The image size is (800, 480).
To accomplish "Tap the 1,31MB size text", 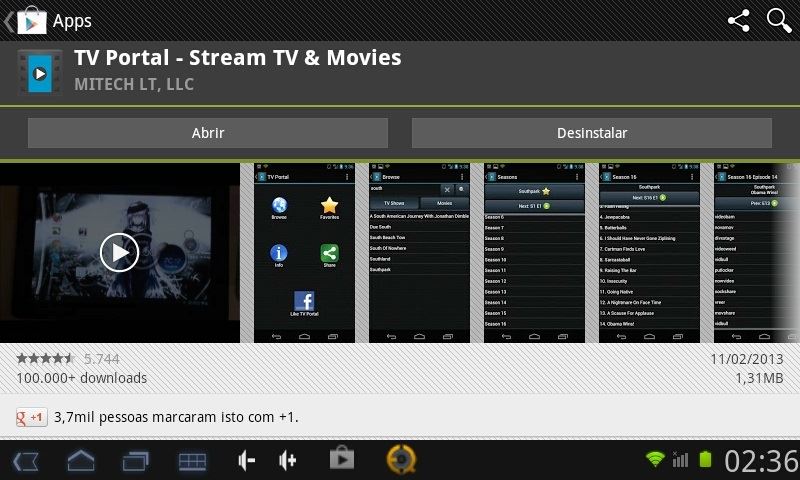I will click(759, 378).
